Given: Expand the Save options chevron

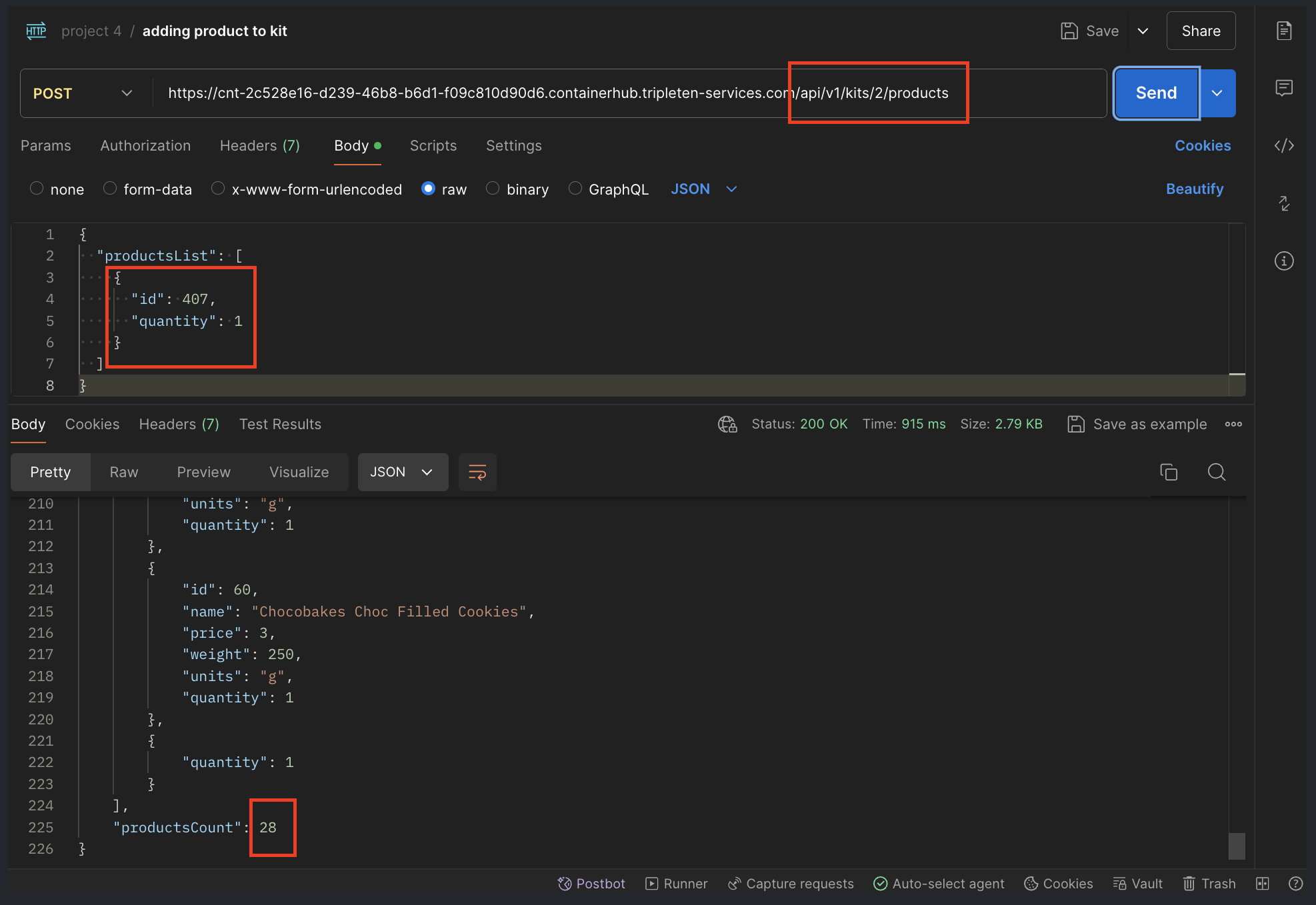Looking at the screenshot, I should coord(1143,31).
